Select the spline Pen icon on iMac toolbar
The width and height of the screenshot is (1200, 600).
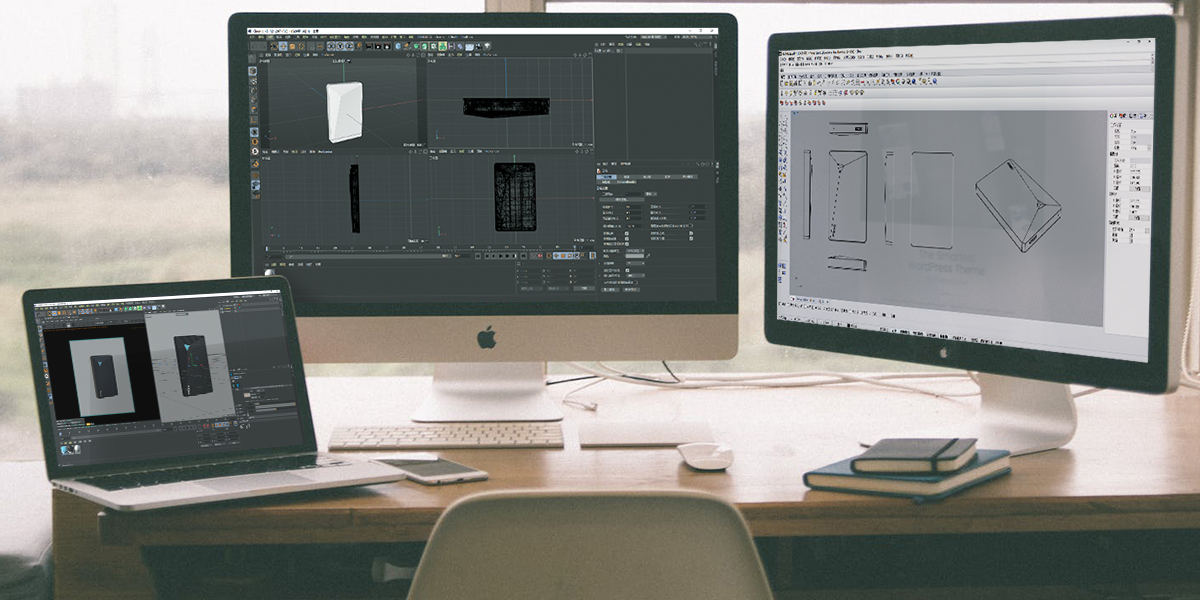pos(407,46)
